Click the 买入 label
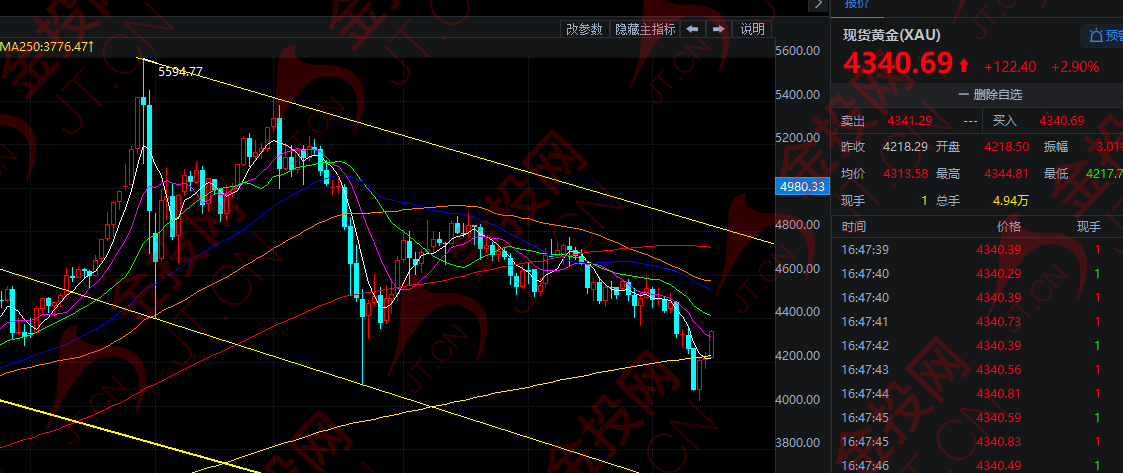Viewport: 1123px width, 473px height. (x=1005, y=121)
